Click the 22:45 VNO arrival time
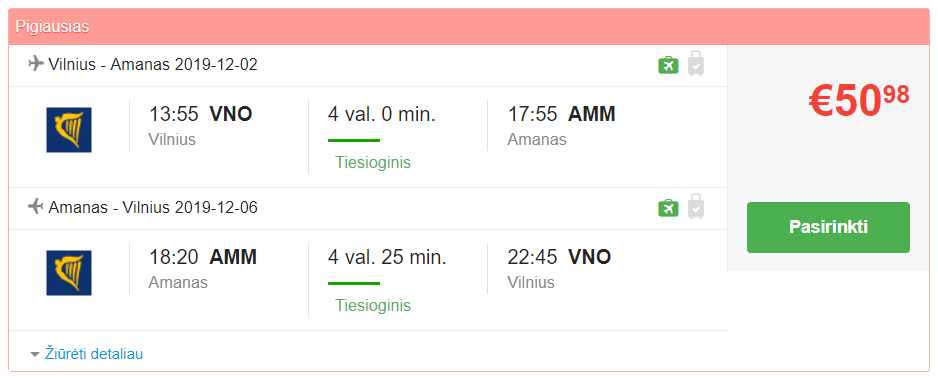Viewport: 938px width, 379px height. pyautogui.click(x=559, y=257)
